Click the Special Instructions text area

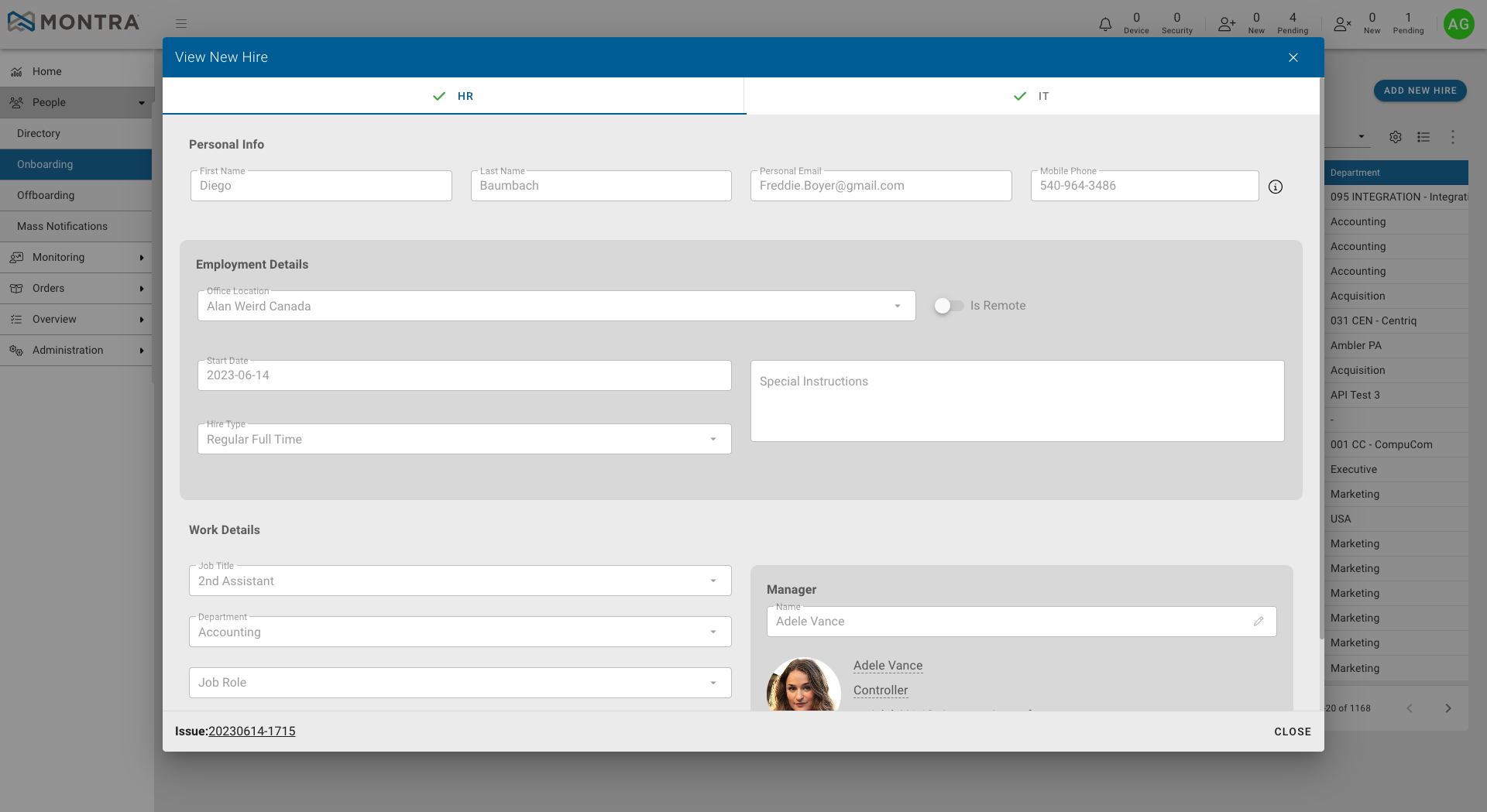1018,401
